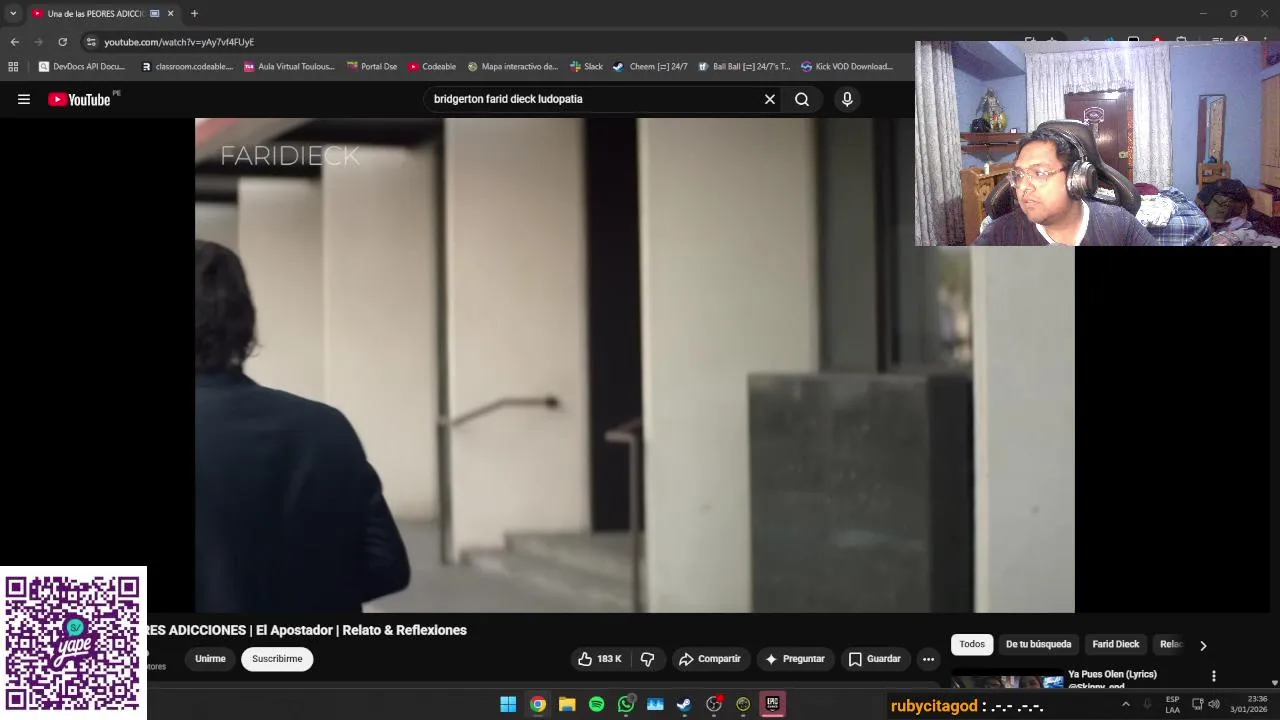1280x720 pixels.
Task: Open Spotify from taskbar
Action: click(597, 704)
